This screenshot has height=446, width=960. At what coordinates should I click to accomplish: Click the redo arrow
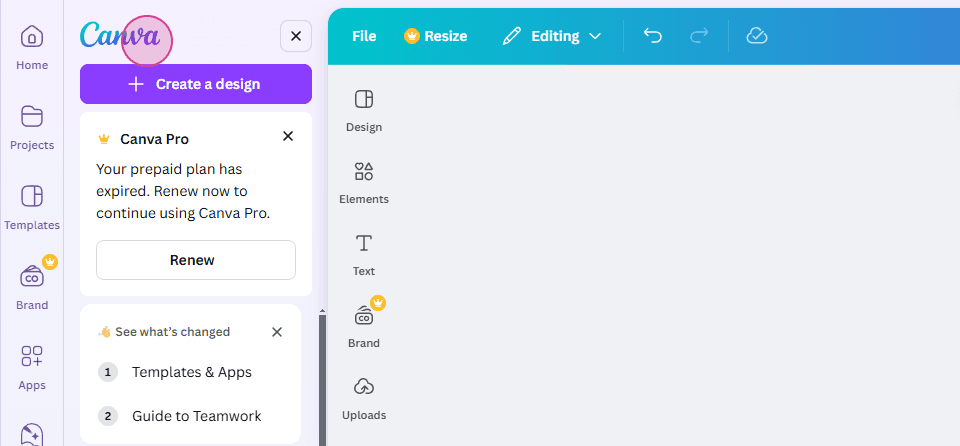pyautogui.click(x=699, y=36)
